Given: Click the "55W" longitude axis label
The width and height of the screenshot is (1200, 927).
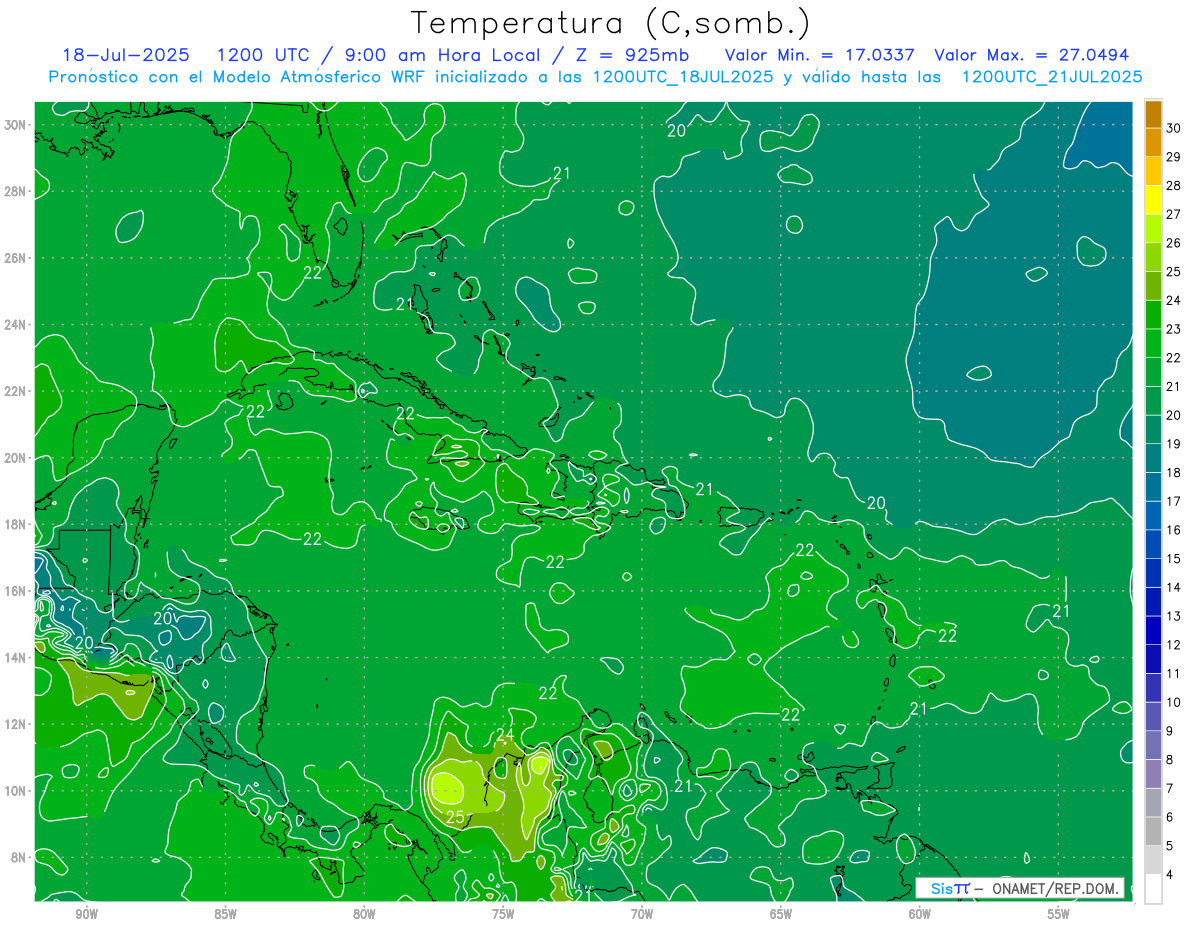Looking at the screenshot, I should 1059,914.
